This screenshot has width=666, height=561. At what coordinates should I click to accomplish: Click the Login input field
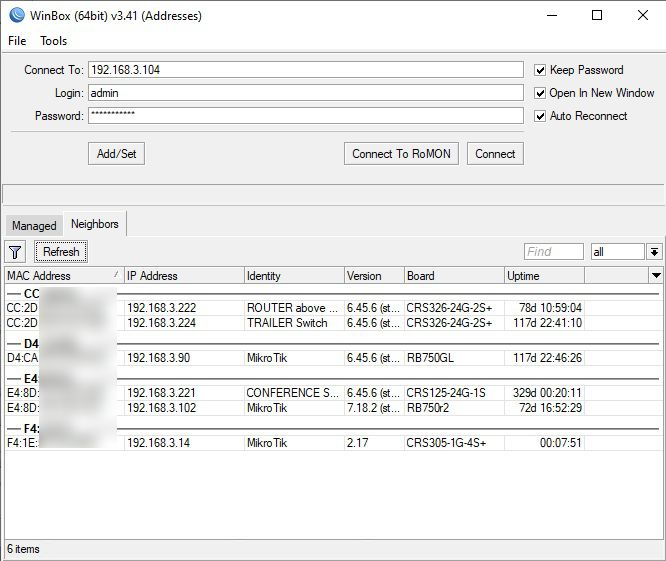[306, 93]
